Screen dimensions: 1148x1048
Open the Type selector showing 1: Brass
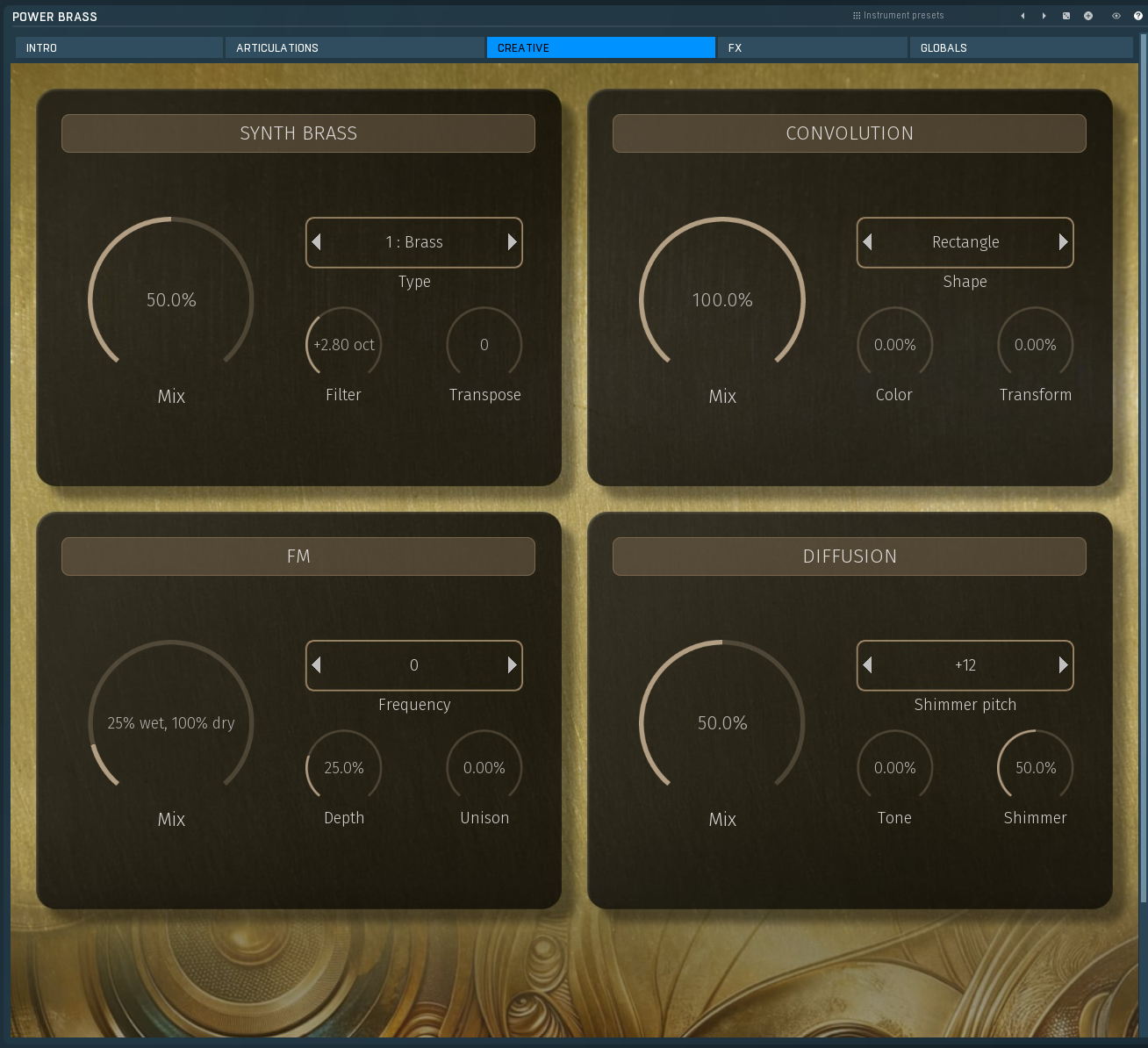tap(413, 242)
